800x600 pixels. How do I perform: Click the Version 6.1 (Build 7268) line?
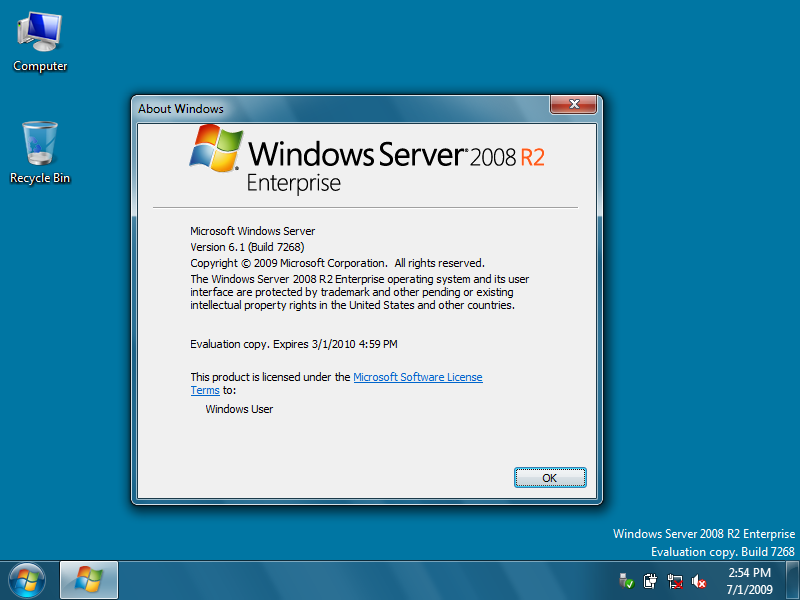[x=247, y=247]
